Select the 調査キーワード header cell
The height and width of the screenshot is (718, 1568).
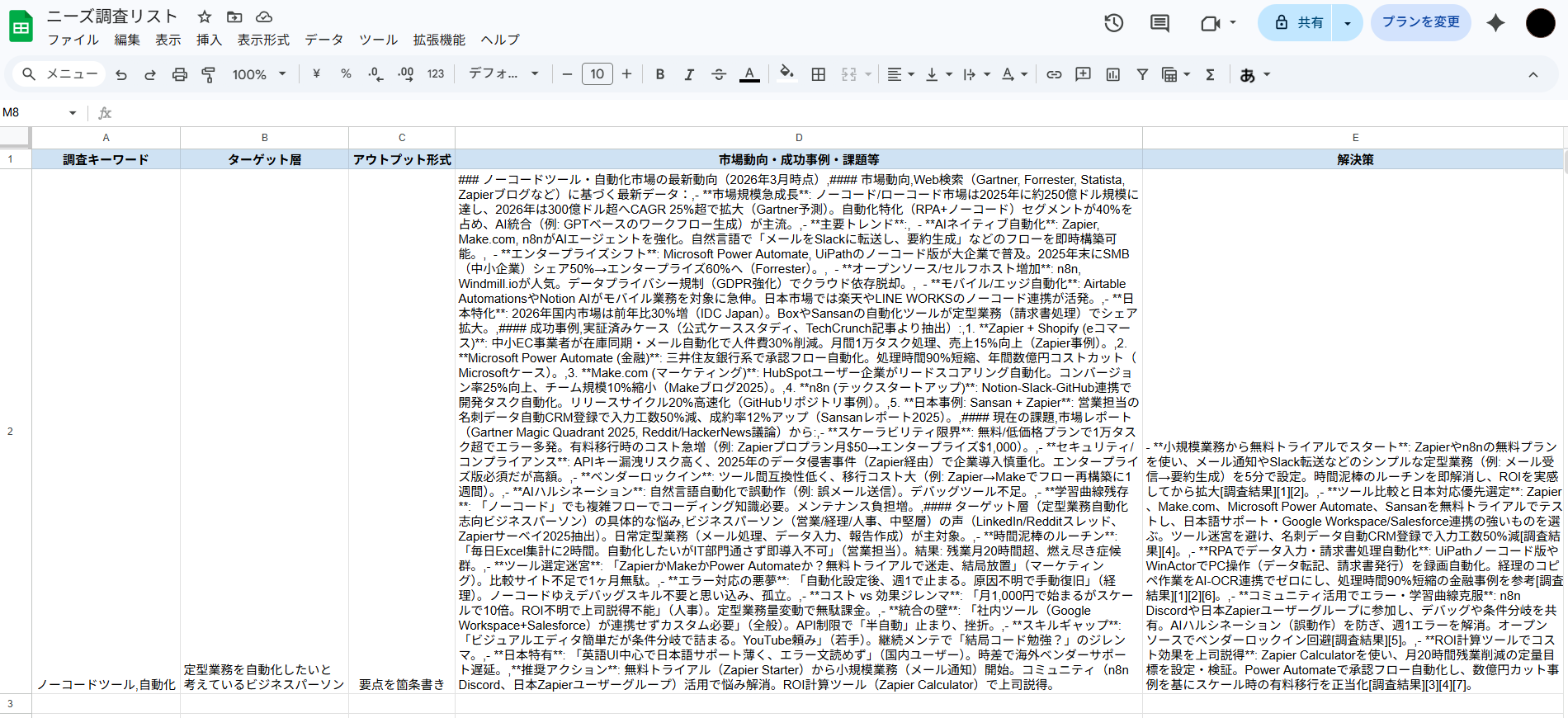(106, 159)
